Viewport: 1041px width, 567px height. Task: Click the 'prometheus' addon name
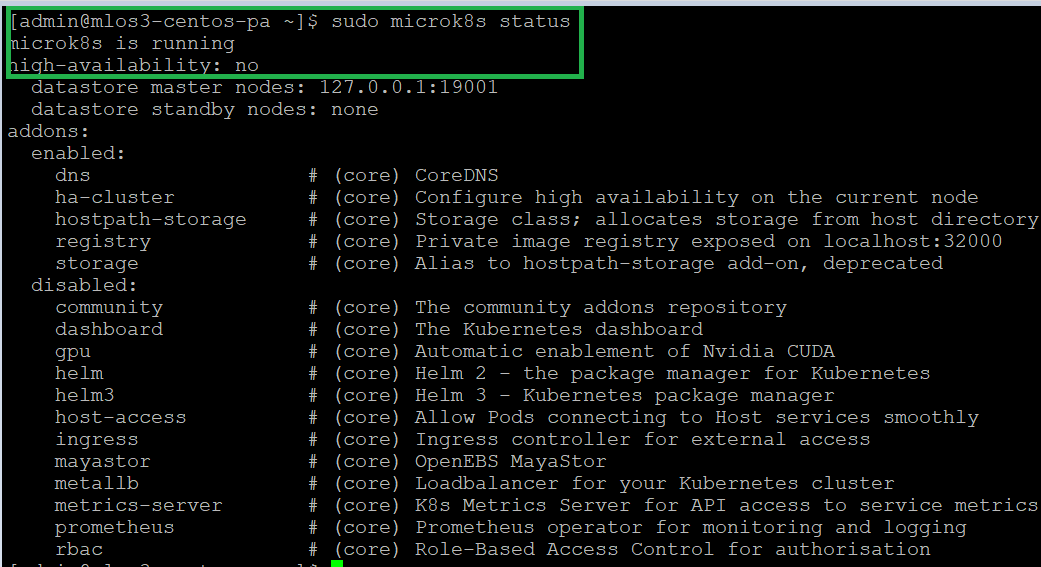coord(114,527)
